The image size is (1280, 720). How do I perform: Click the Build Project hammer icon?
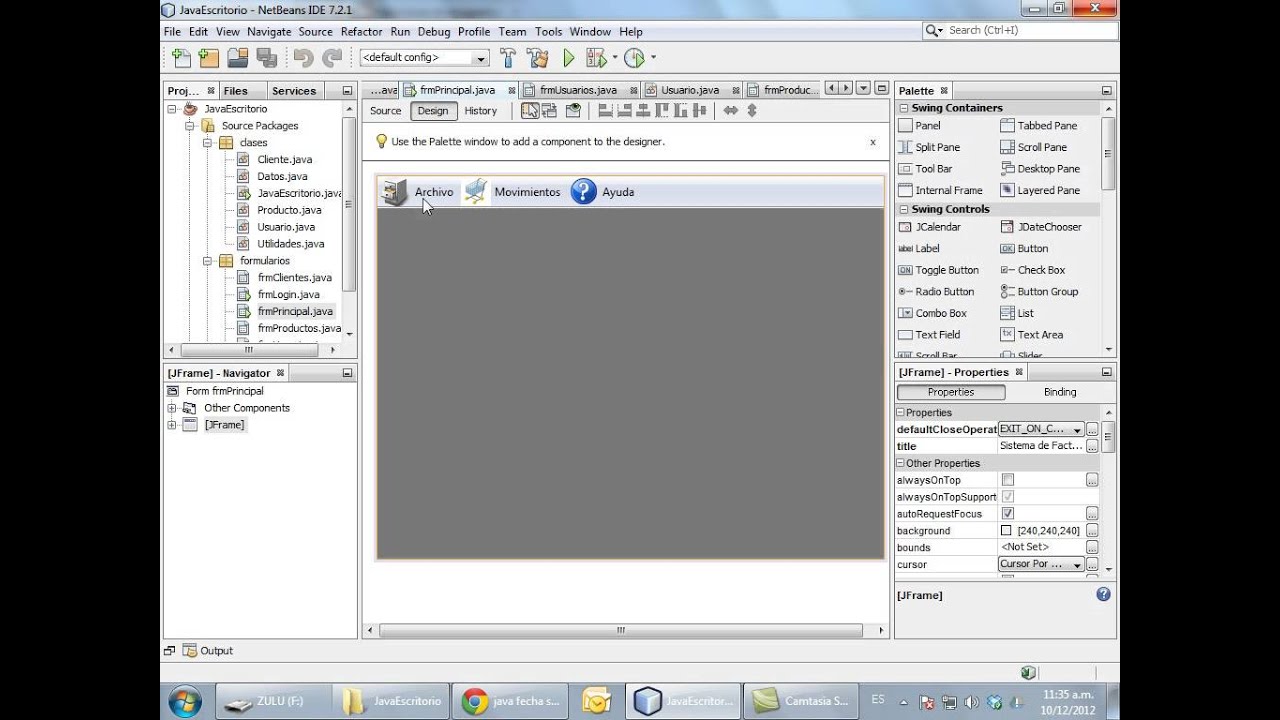click(x=508, y=58)
